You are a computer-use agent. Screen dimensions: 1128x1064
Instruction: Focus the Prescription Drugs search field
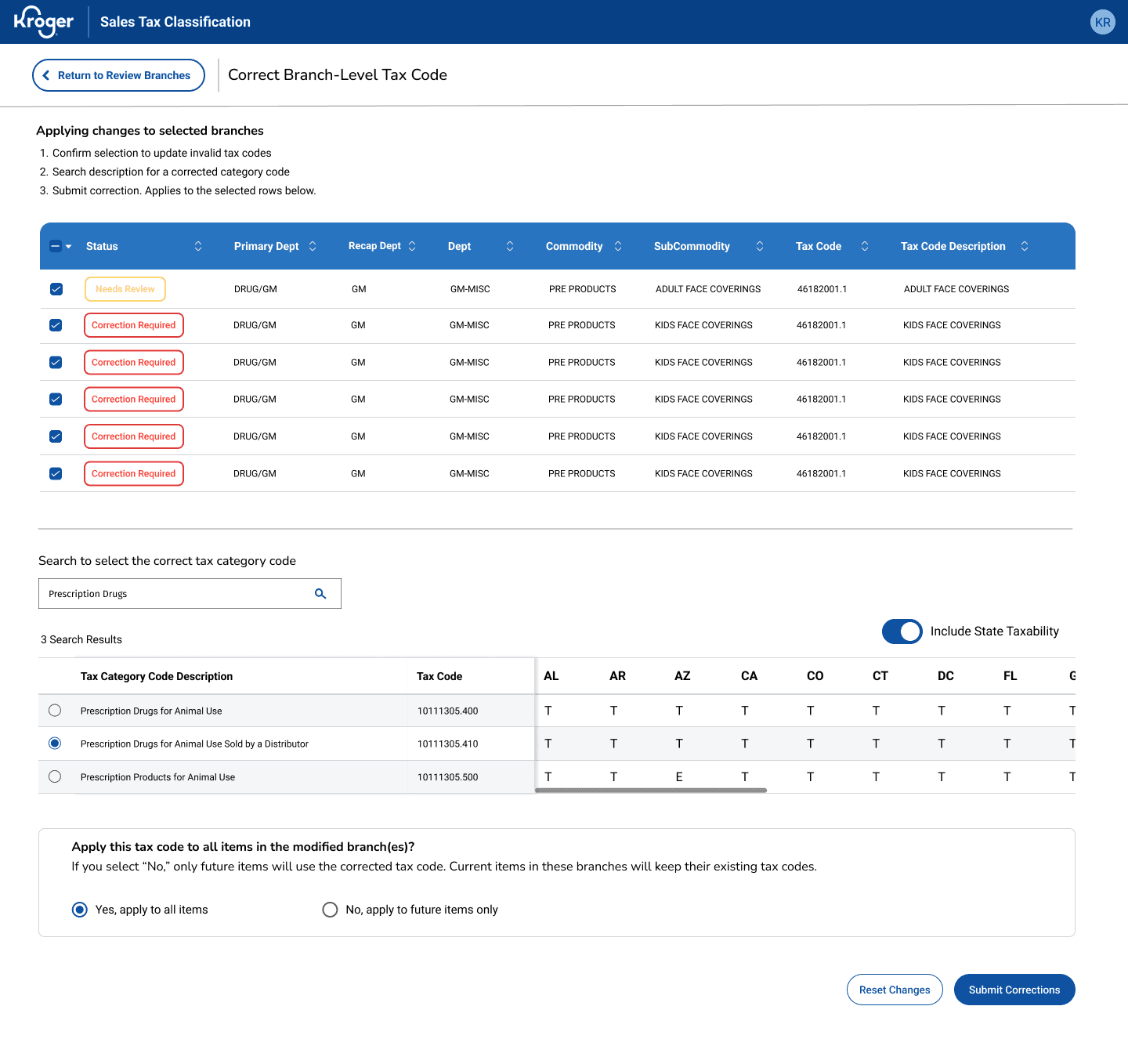point(190,594)
